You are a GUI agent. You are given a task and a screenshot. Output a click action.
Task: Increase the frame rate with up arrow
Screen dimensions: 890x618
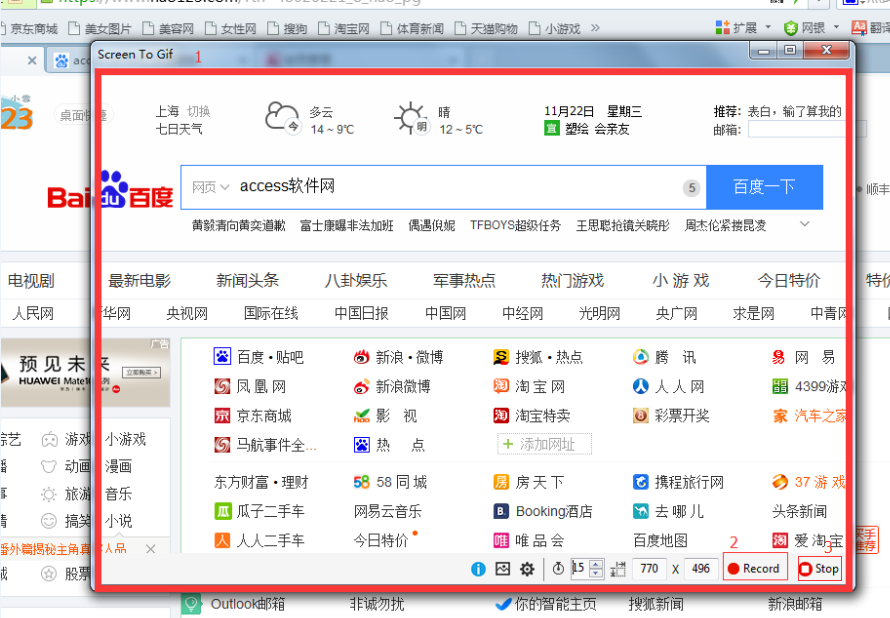click(x=596, y=564)
